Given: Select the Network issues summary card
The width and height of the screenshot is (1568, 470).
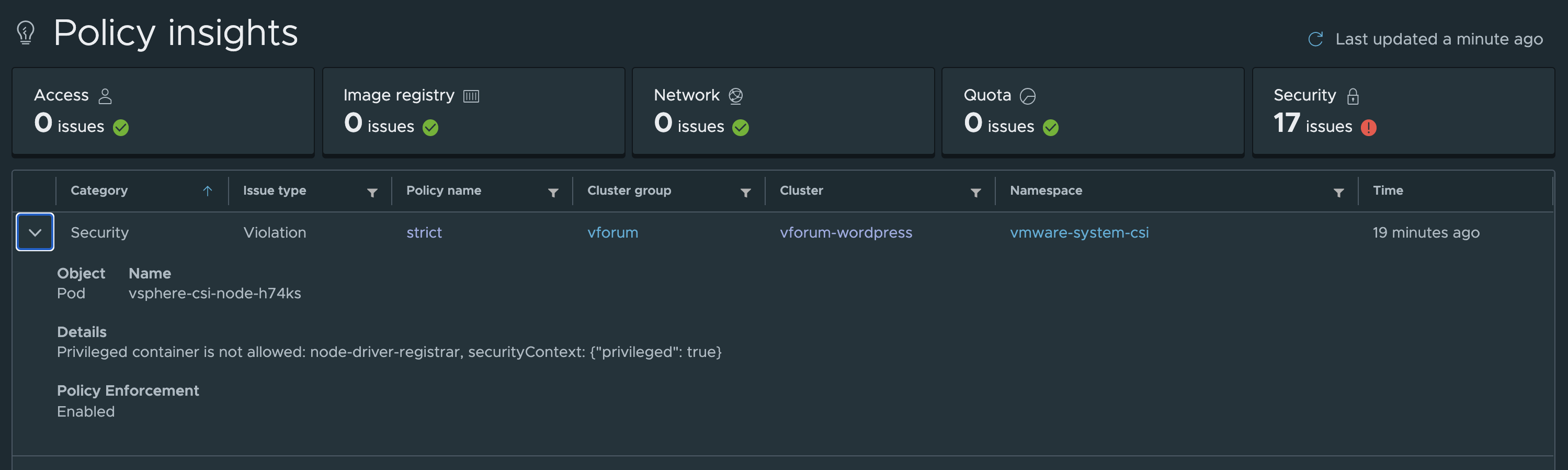Looking at the screenshot, I should (x=783, y=111).
